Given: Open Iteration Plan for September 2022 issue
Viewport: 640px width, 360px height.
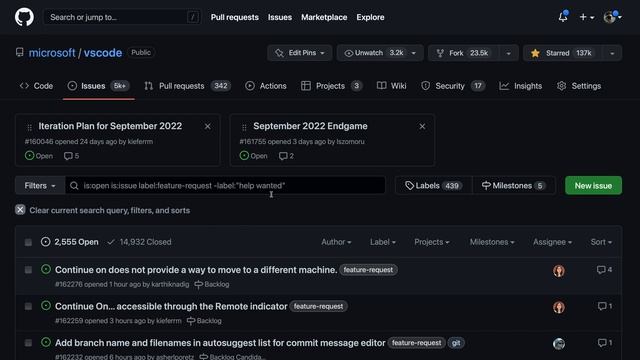Looking at the screenshot, I should [x=110, y=126].
